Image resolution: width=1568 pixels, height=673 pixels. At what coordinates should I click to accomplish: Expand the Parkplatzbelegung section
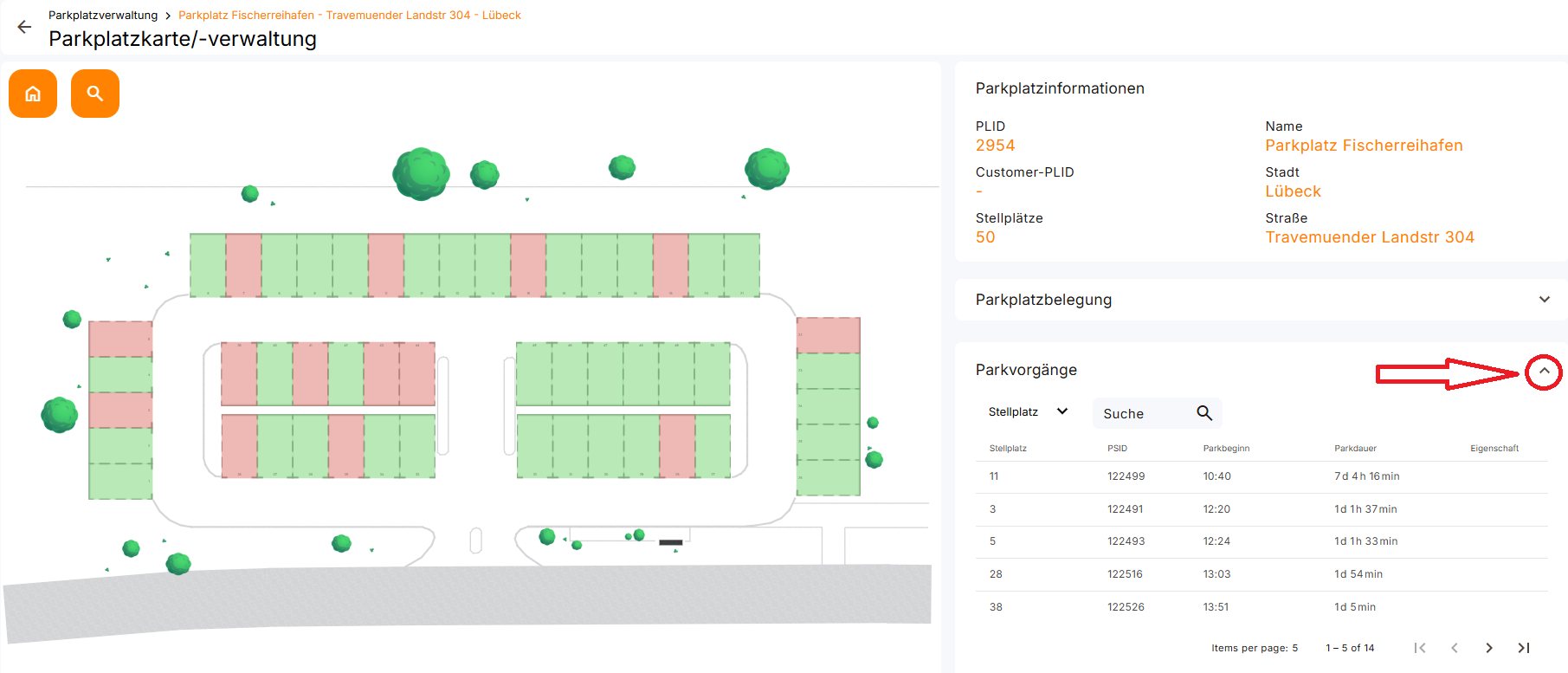point(1544,300)
